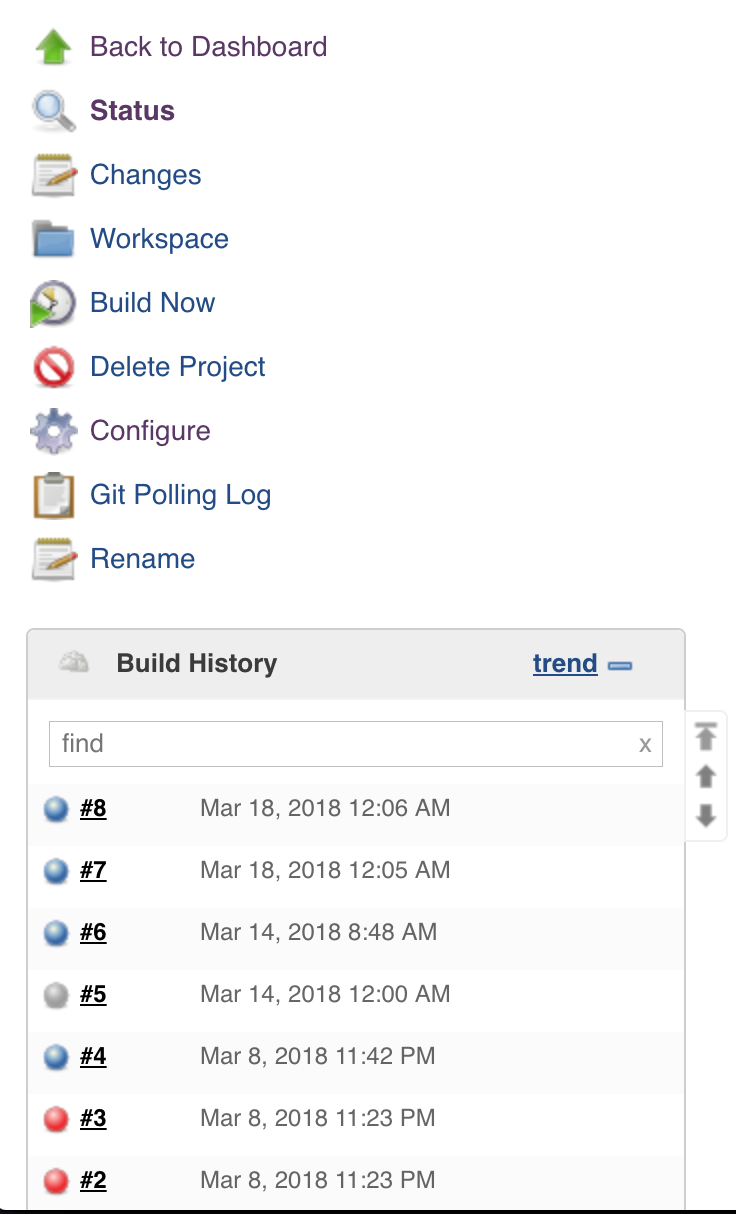Open build #6 from the history list

(93, 932)
